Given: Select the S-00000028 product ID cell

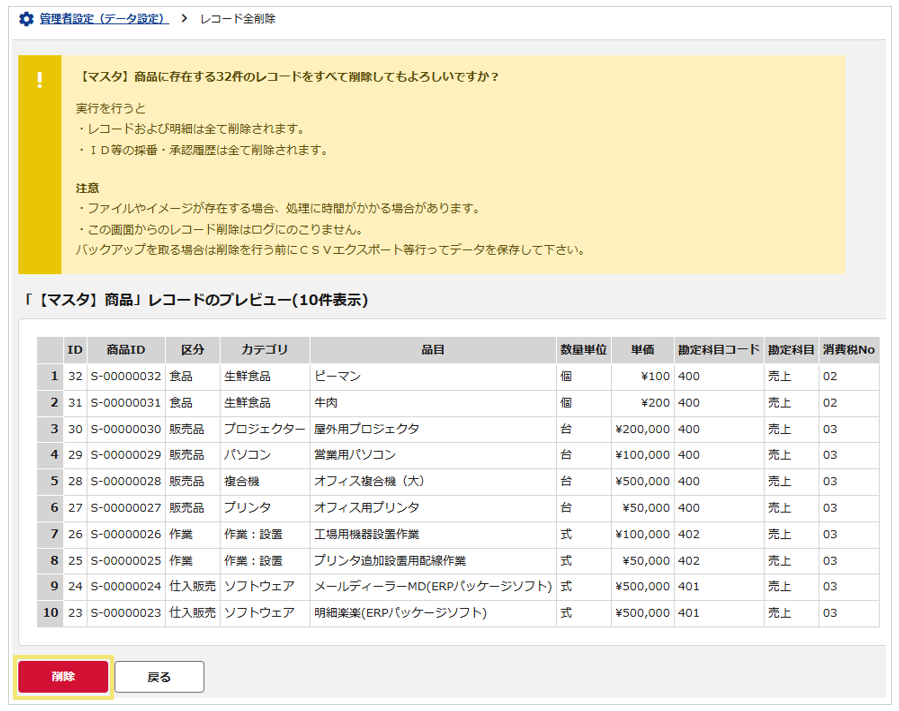Looking at the screenshot, I should (126, 482).
